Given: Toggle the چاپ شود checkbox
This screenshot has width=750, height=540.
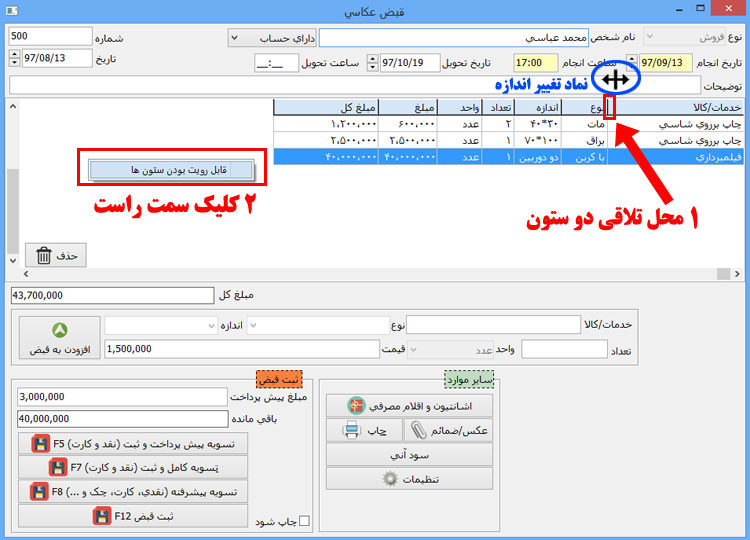Looking at the screenshot, I should pyautogui.click(x=305, y=521).
